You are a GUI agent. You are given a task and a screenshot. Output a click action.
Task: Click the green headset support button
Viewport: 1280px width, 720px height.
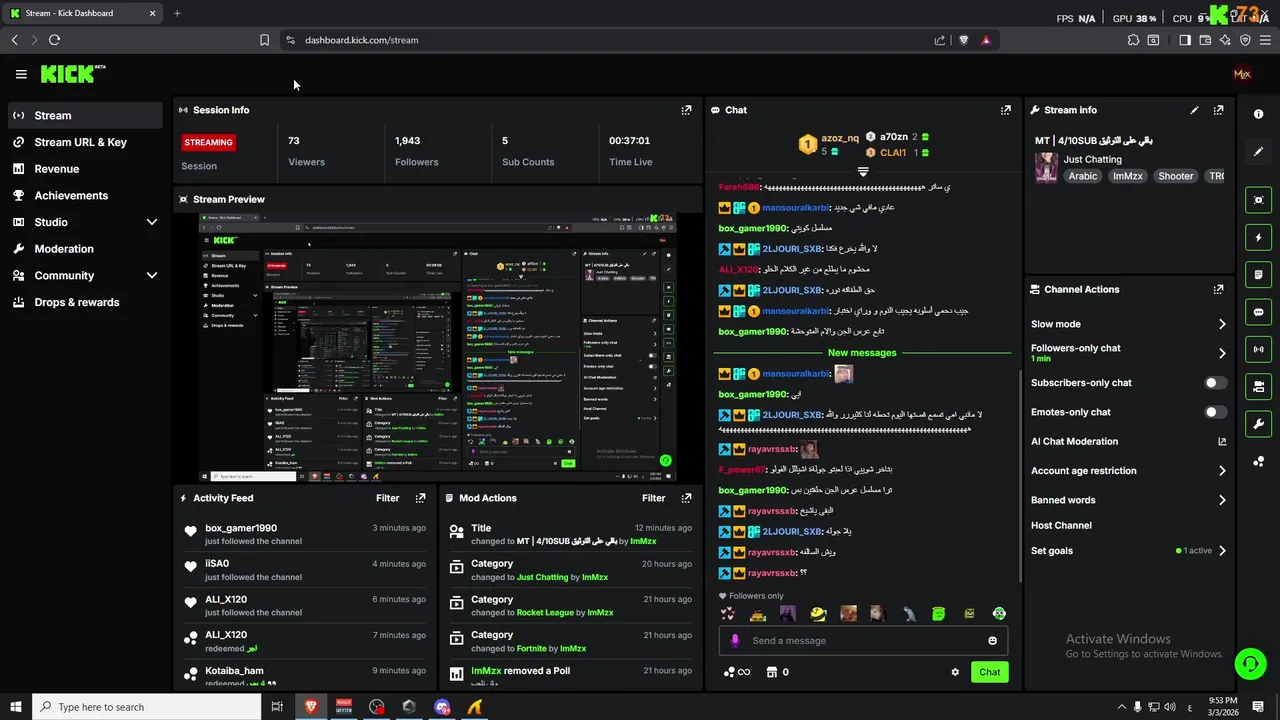1248,664
